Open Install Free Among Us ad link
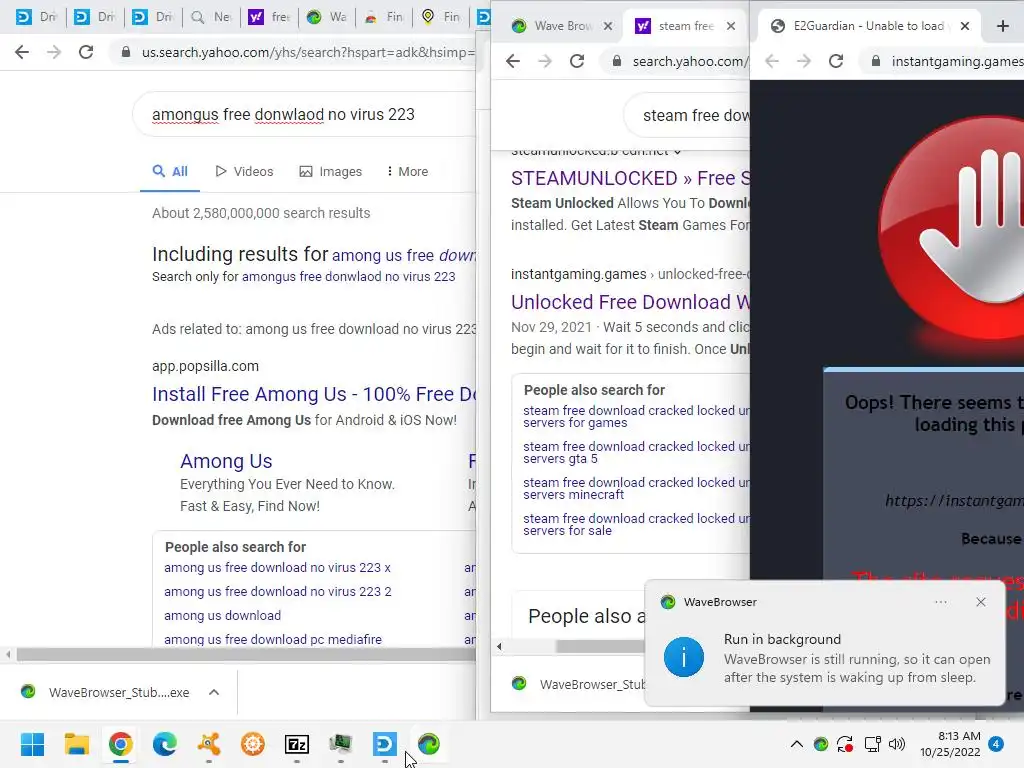The image size is (1024, 768). click(314, 394)
